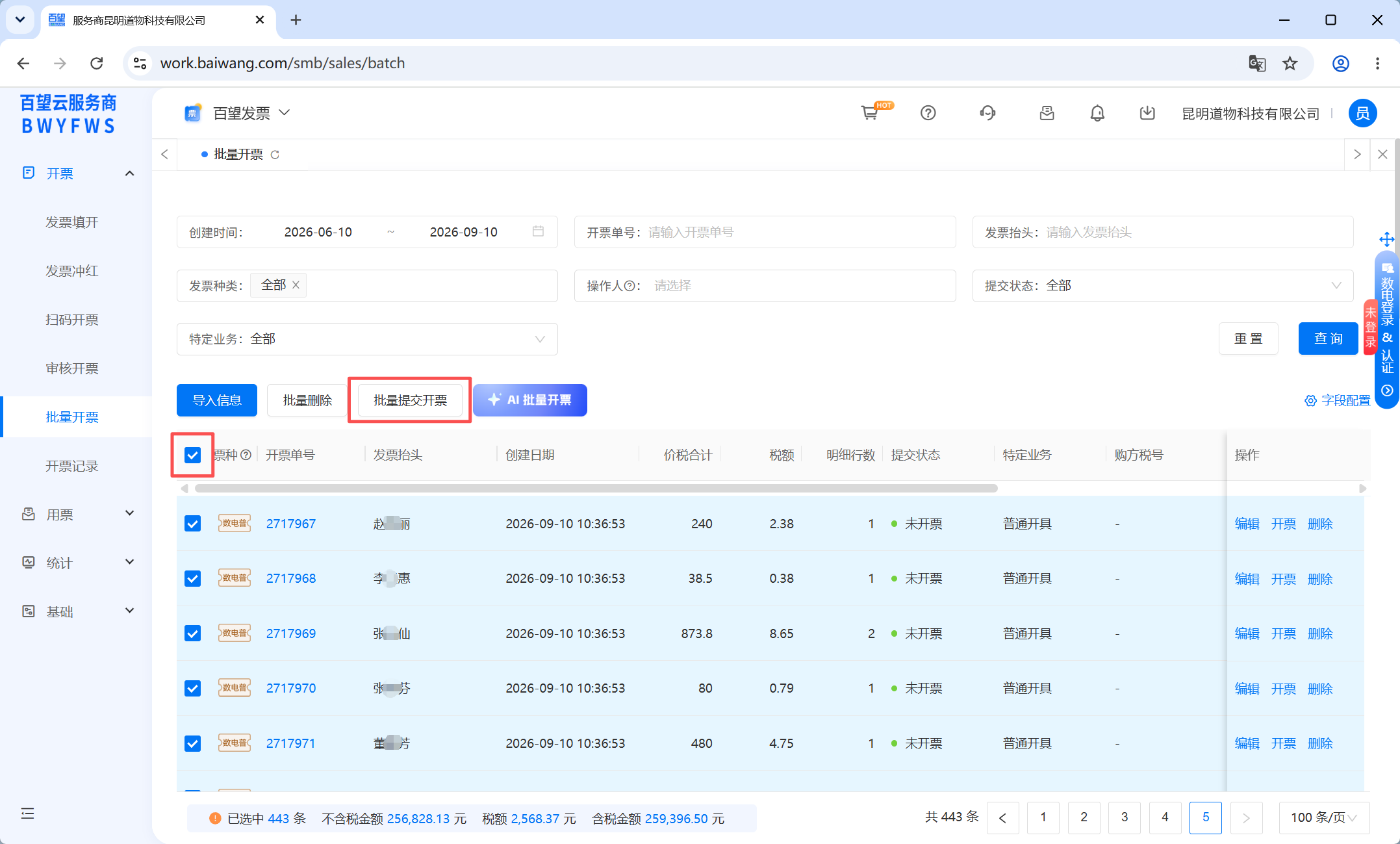The width and height of the screenshot is (1400, 844).
Task: Expand the 统计 sidebar menu
Action: tap(129, 562)
